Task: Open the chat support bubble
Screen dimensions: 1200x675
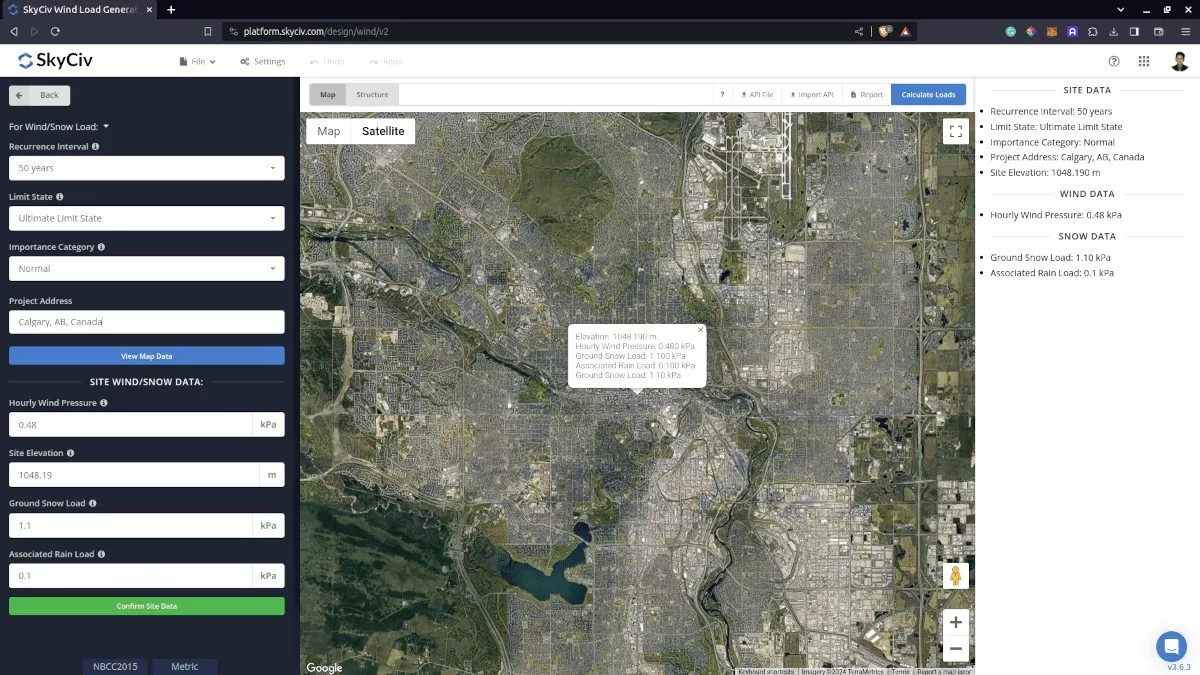Action: pos(1171,646)
